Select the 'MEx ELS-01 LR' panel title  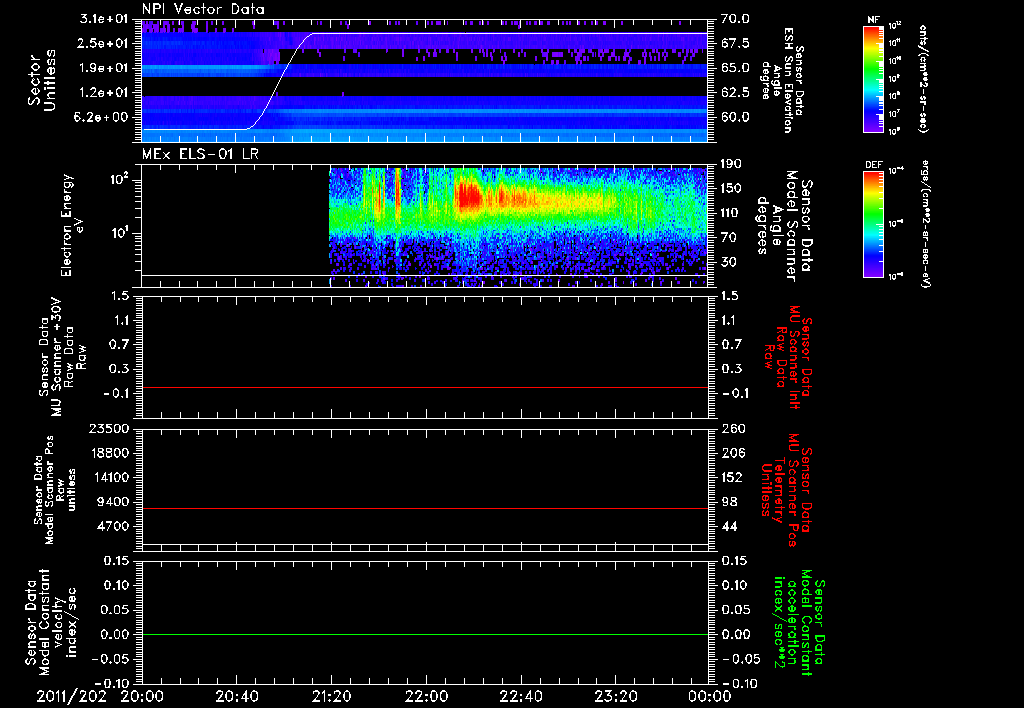(200, 154)
